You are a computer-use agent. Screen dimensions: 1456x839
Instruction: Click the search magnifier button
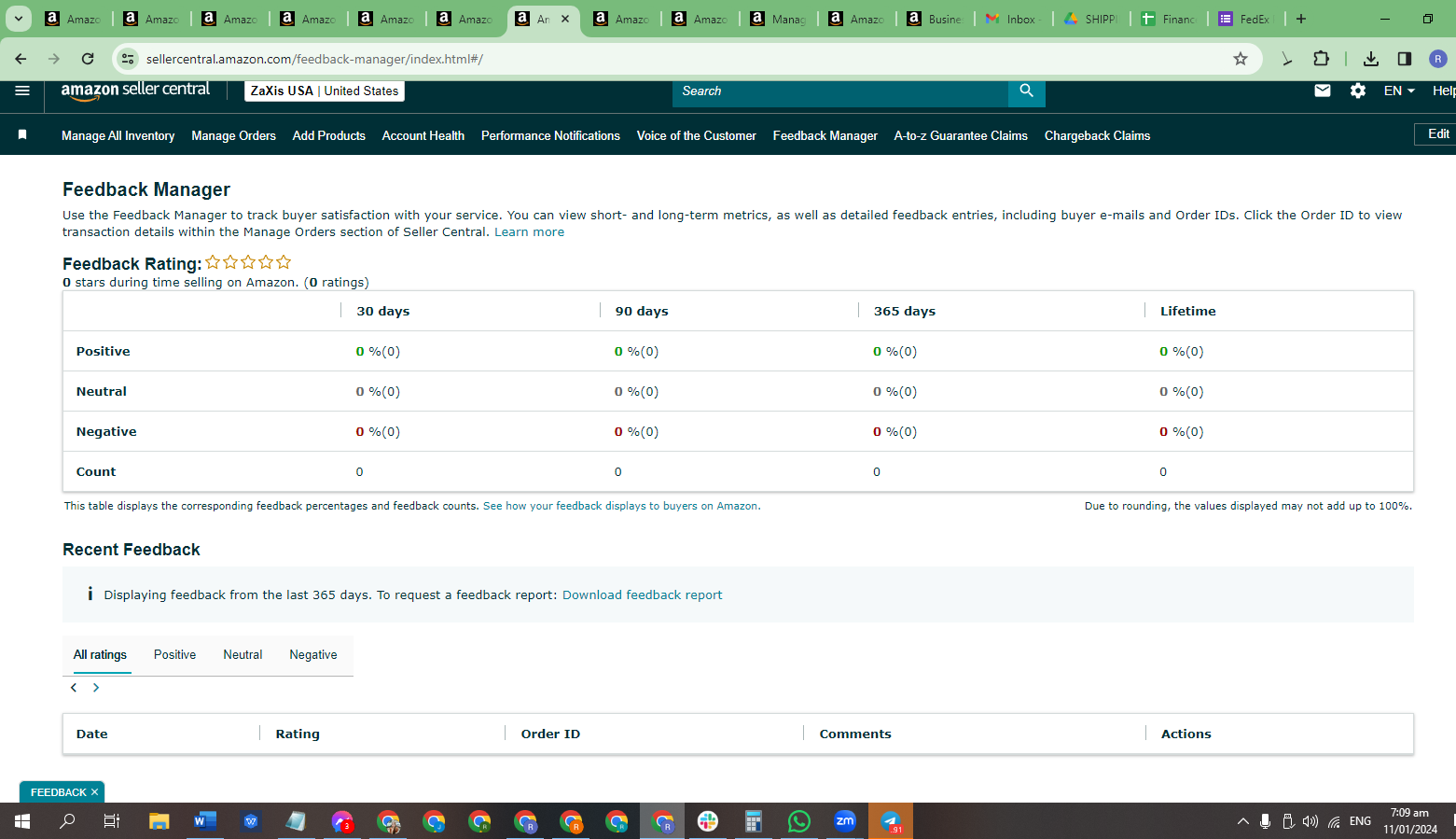pyautogui.click(x=1027, y=91)
